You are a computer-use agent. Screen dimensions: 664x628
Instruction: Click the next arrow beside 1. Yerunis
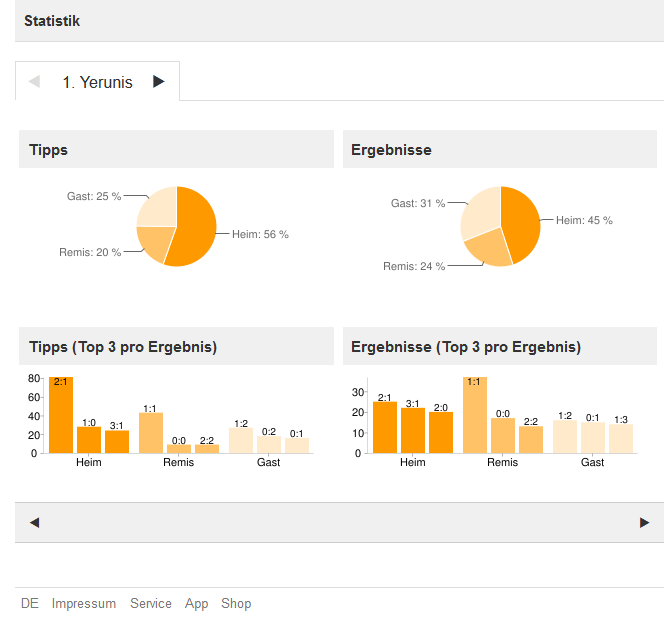pyautogui.click(x=158, y=82)
